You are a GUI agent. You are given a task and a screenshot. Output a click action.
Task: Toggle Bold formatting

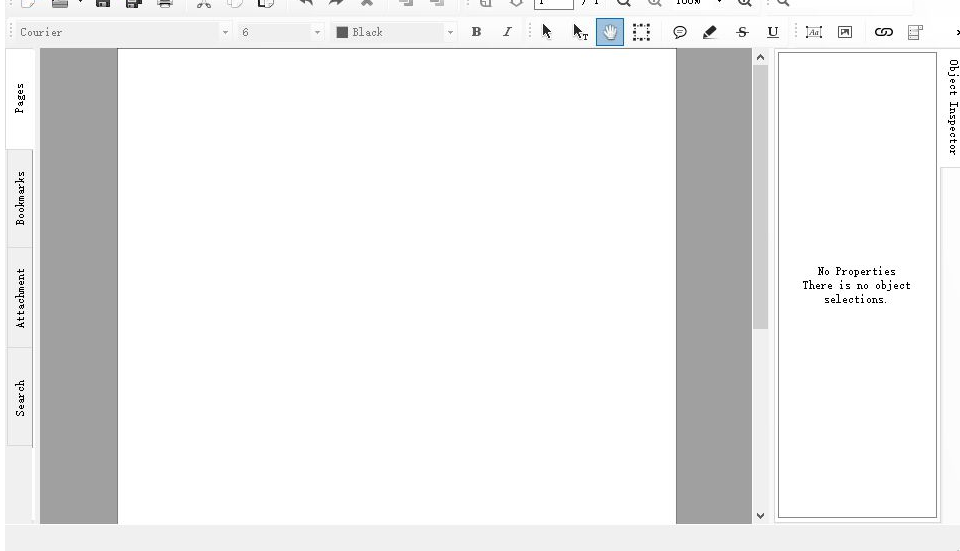[476, 32]
